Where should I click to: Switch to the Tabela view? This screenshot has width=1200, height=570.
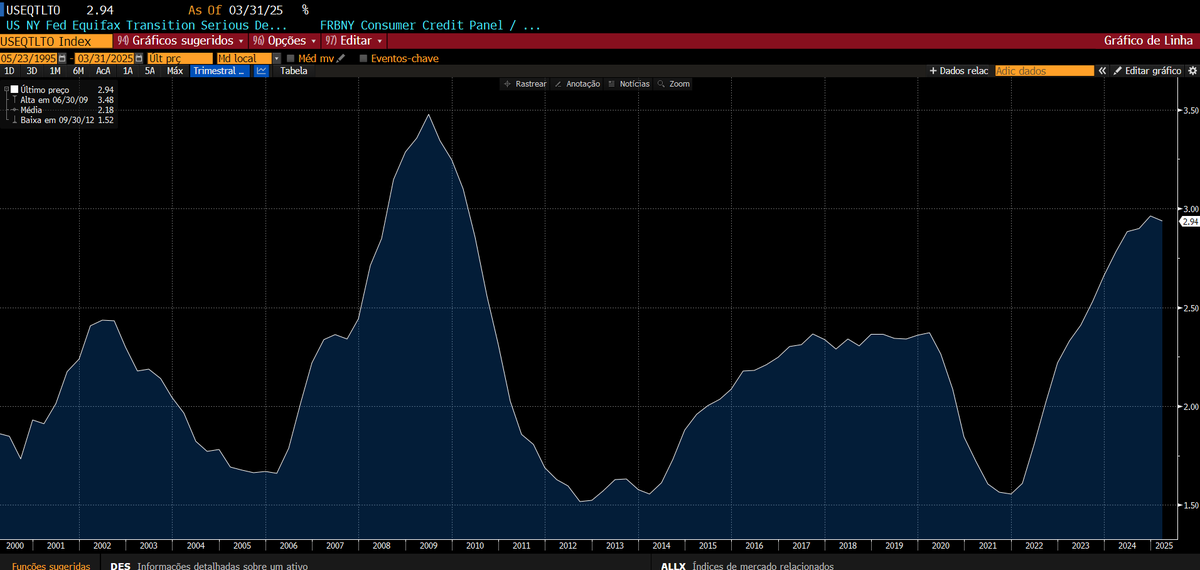pos(294,71)
